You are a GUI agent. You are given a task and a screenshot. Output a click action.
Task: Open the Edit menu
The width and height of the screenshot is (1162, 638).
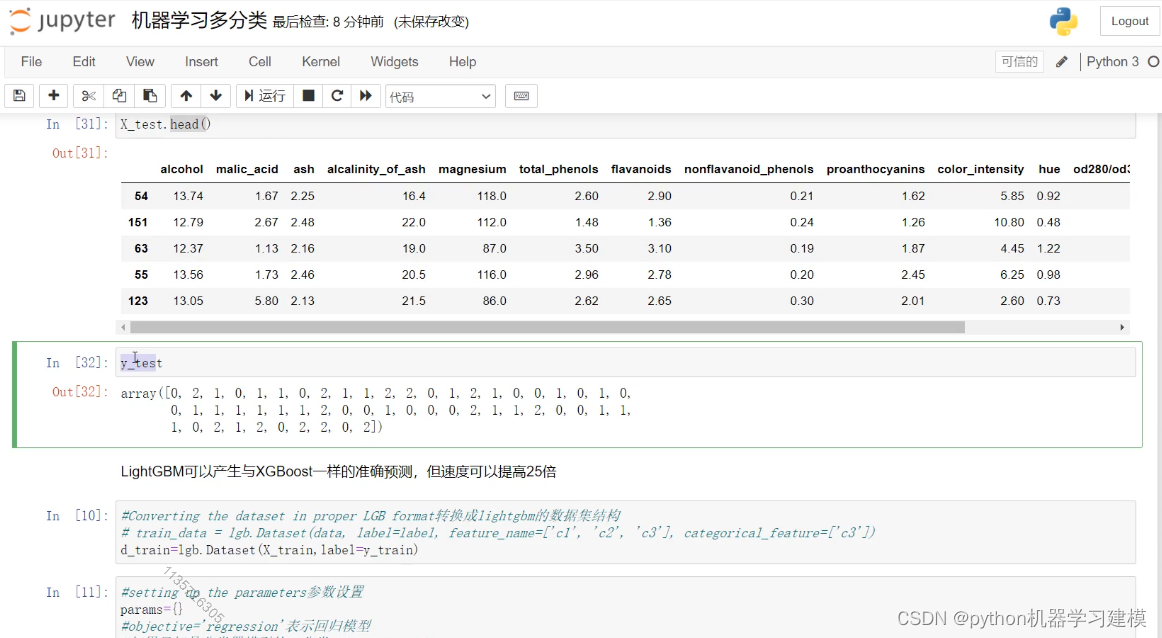tap(84, 62)
